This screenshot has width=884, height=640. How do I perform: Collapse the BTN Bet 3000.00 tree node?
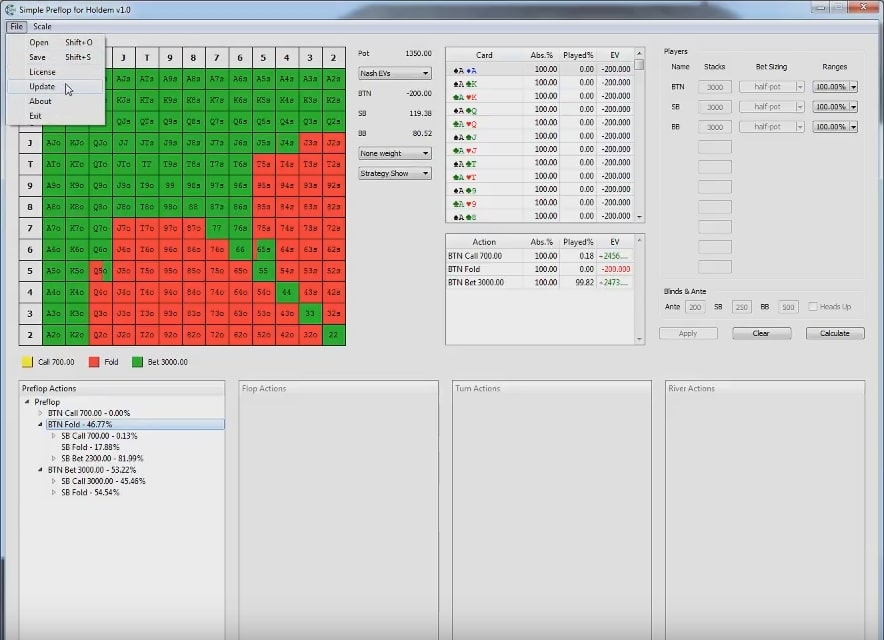click(x=41, y=469)
